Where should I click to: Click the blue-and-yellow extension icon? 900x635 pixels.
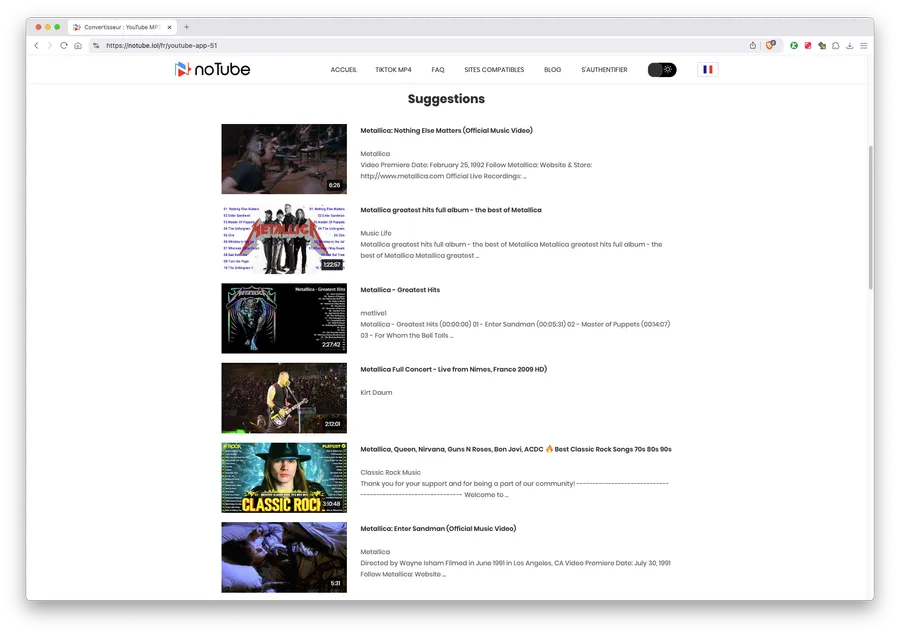[x=822, y=45]
